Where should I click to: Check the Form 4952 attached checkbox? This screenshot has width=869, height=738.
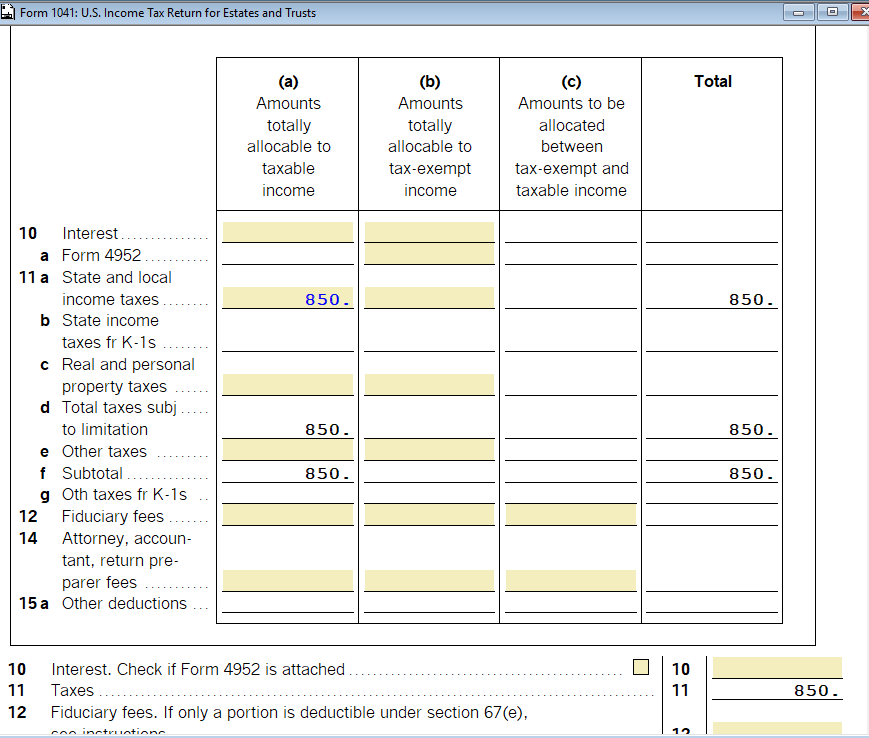tap(640, 665)
